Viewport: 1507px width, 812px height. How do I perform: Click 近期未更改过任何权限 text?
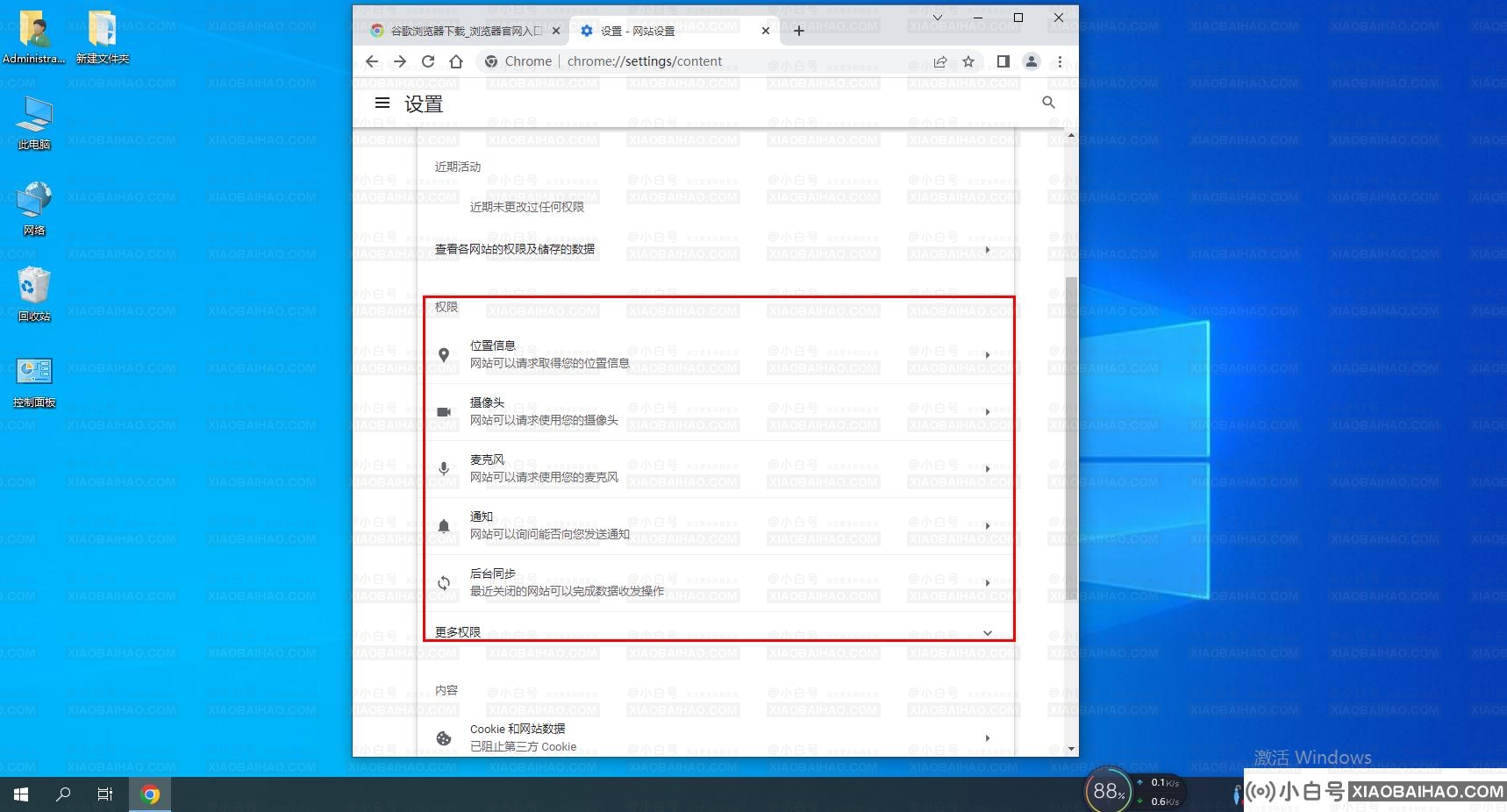pos(526,207)
